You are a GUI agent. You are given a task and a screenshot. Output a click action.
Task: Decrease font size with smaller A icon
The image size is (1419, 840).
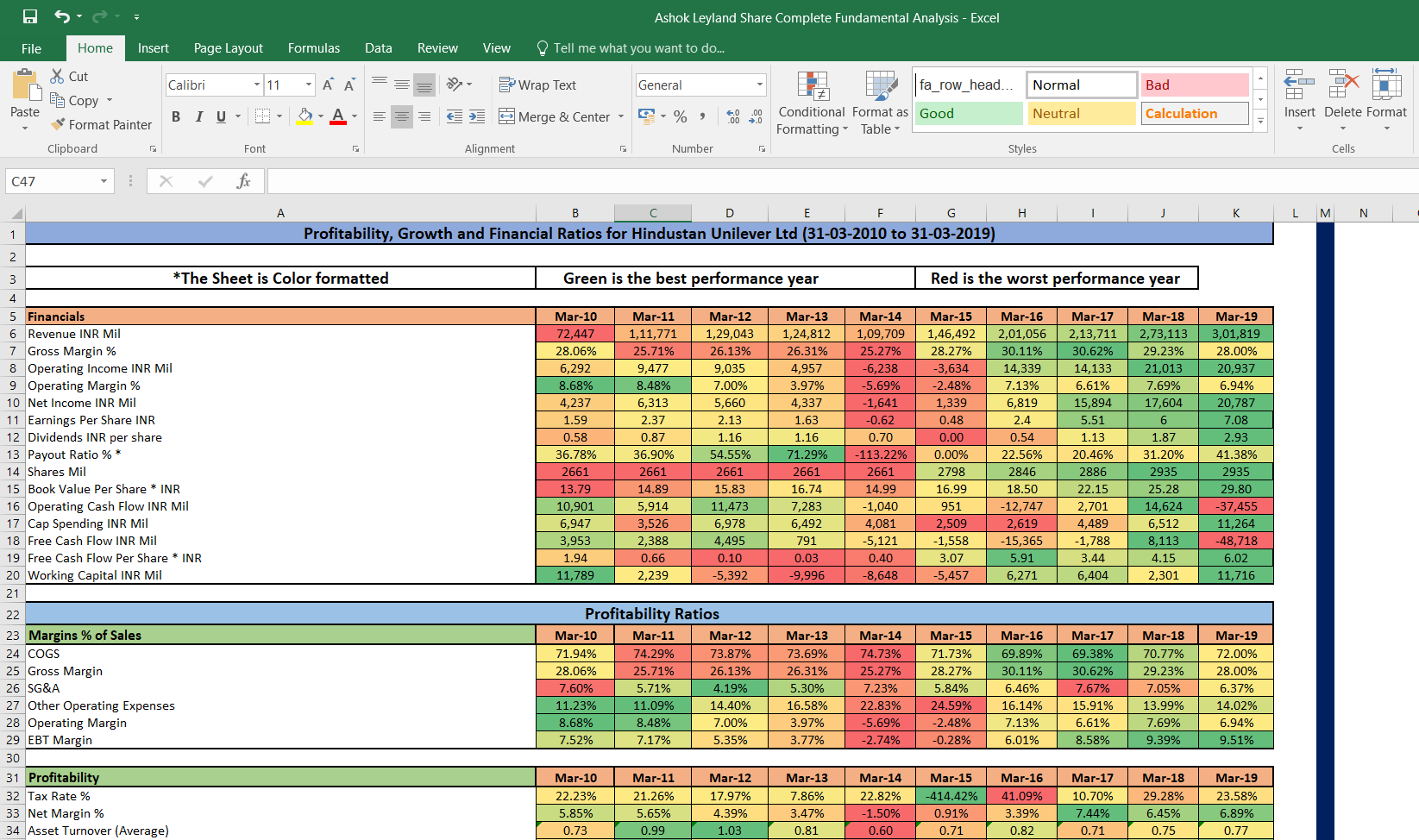[x=349, y=85]
